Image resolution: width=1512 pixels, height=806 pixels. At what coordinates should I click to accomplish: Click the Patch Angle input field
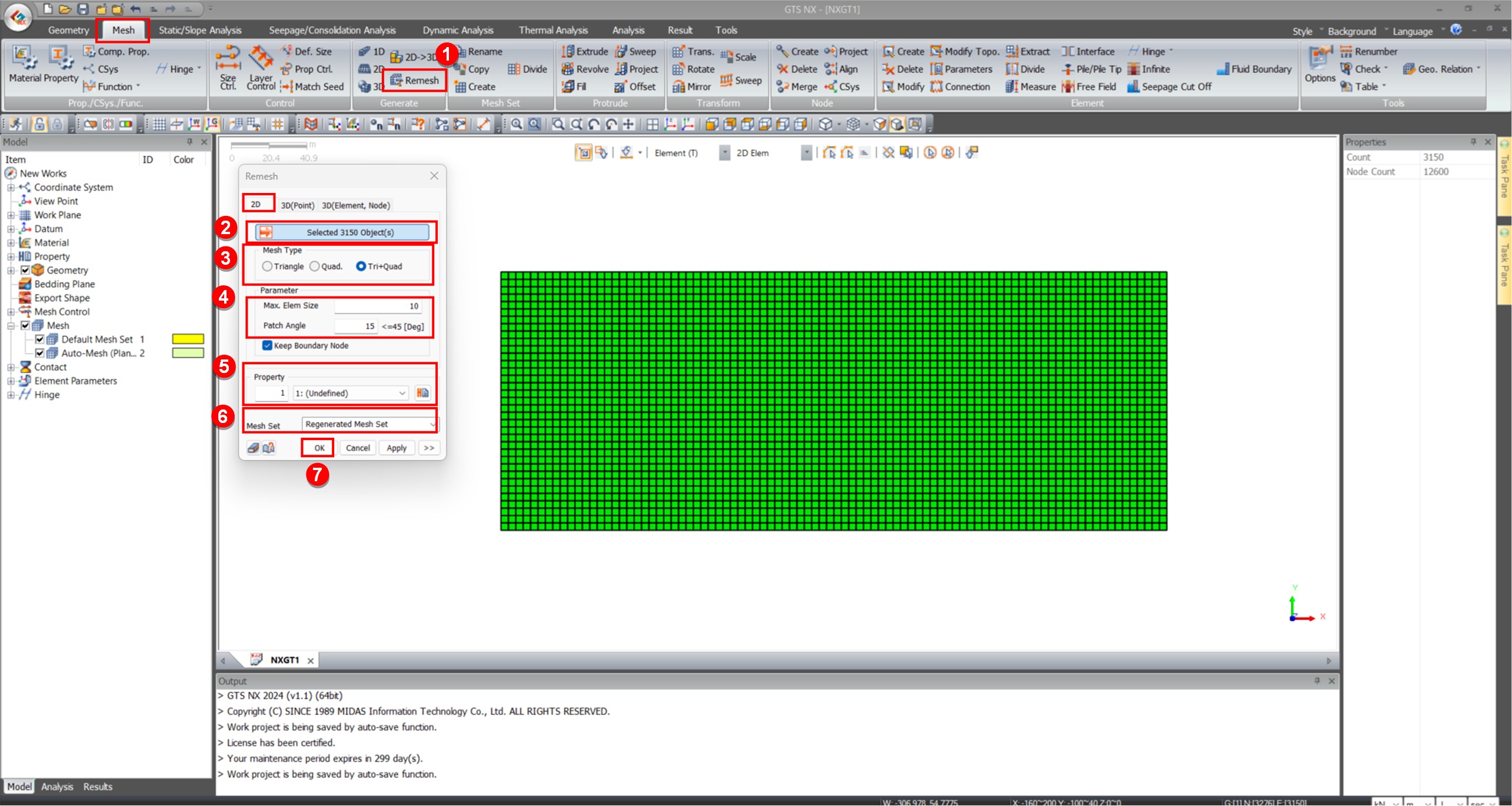(x=355, y=326)
